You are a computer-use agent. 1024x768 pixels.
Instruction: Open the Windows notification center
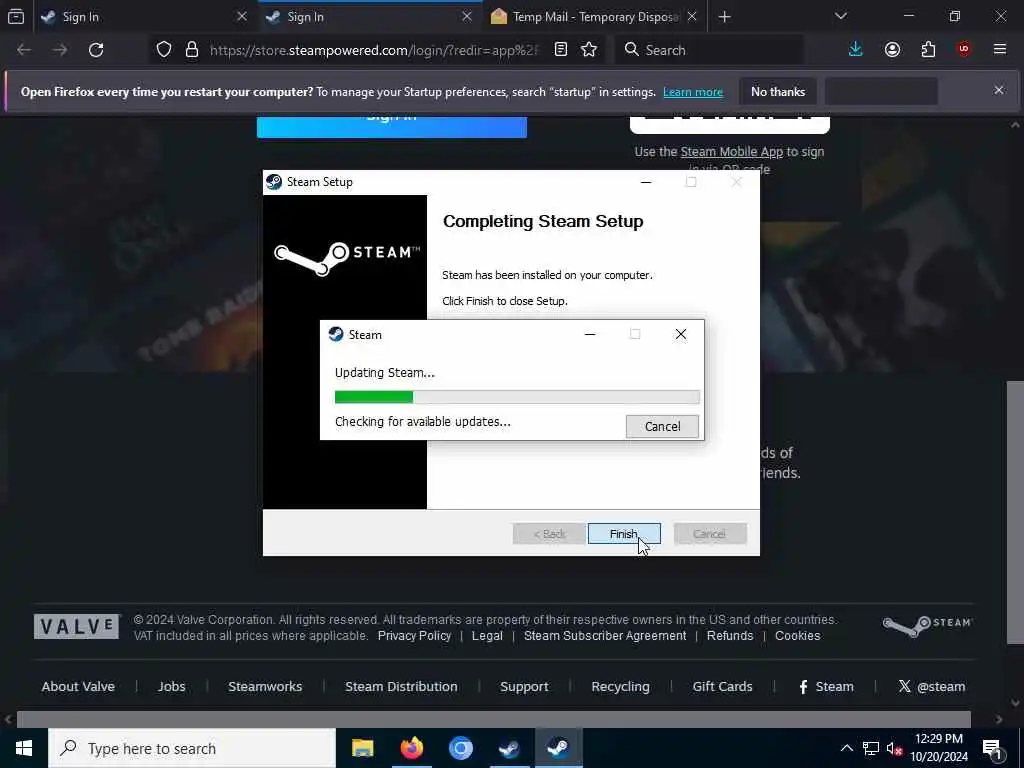pos(993,748)
